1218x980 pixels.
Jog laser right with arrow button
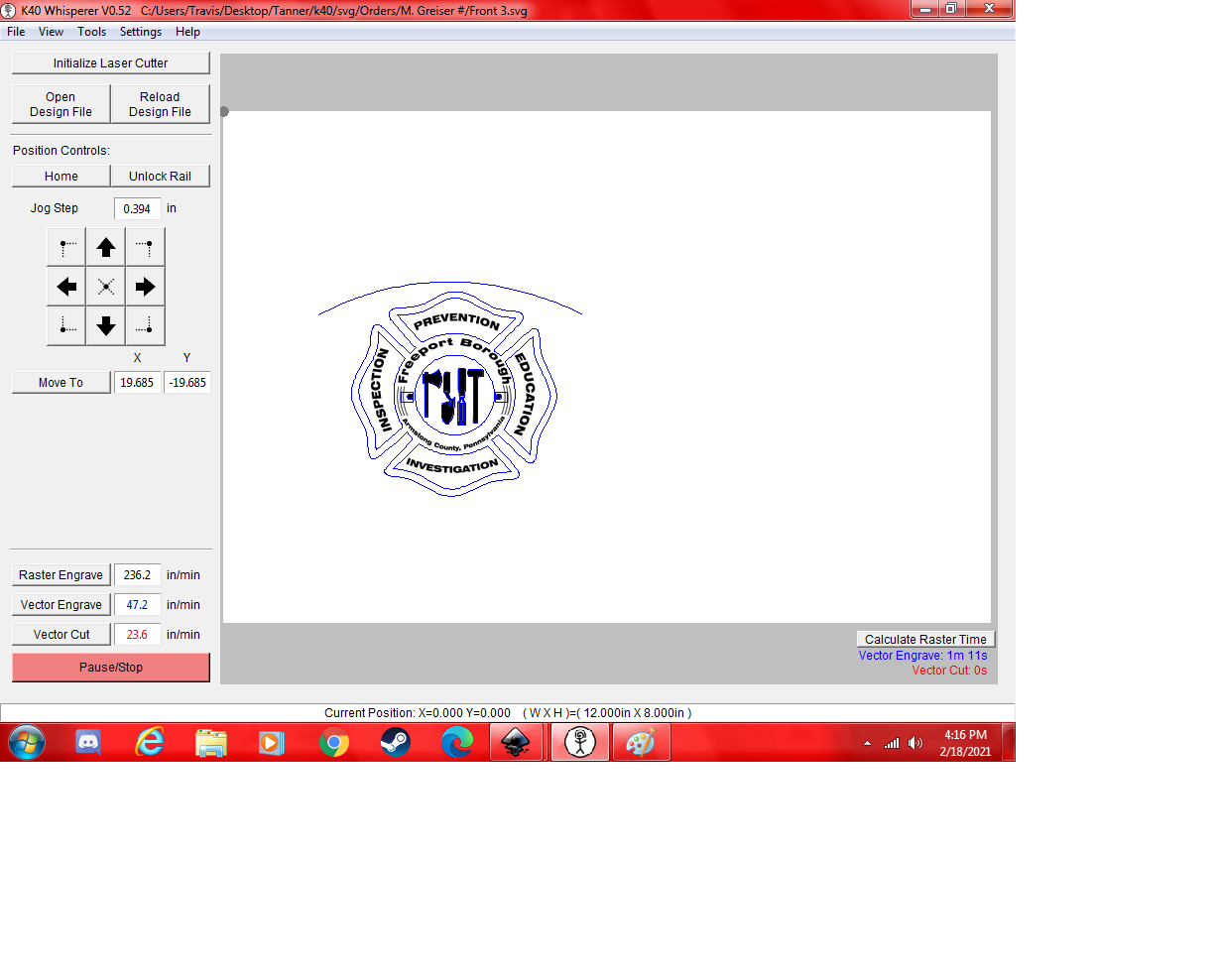(x=145, y=287)
